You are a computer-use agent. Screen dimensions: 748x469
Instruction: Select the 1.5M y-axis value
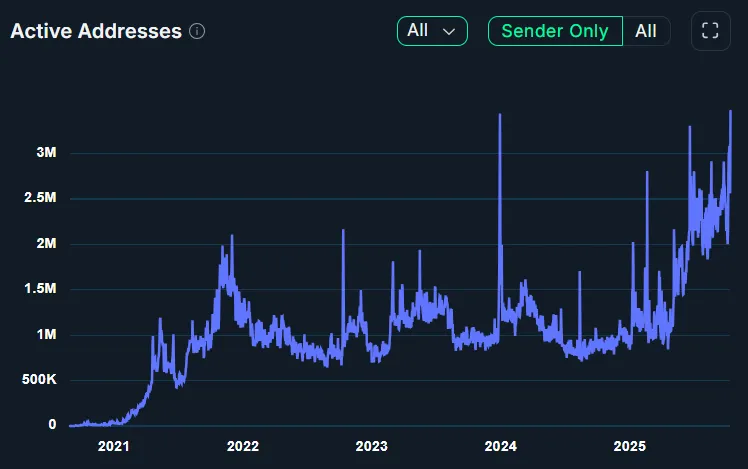tap(40, 289)
